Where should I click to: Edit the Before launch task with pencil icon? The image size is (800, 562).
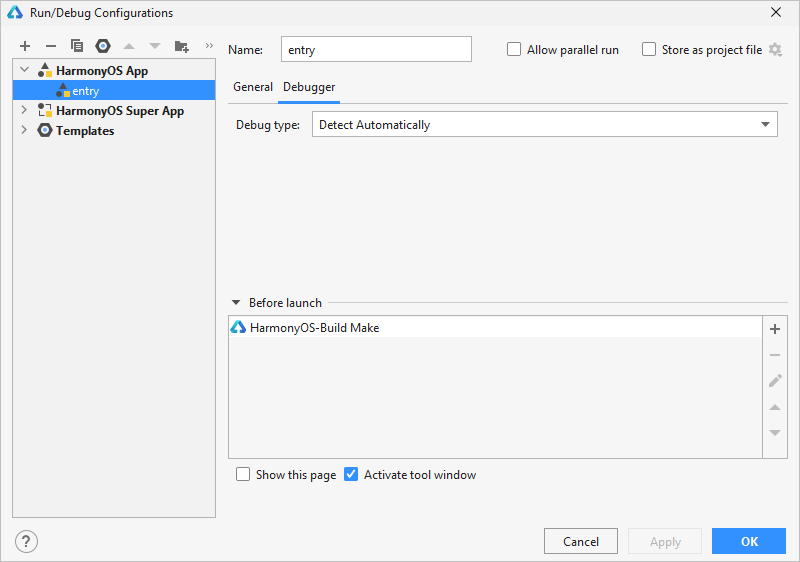pos(775,381)
